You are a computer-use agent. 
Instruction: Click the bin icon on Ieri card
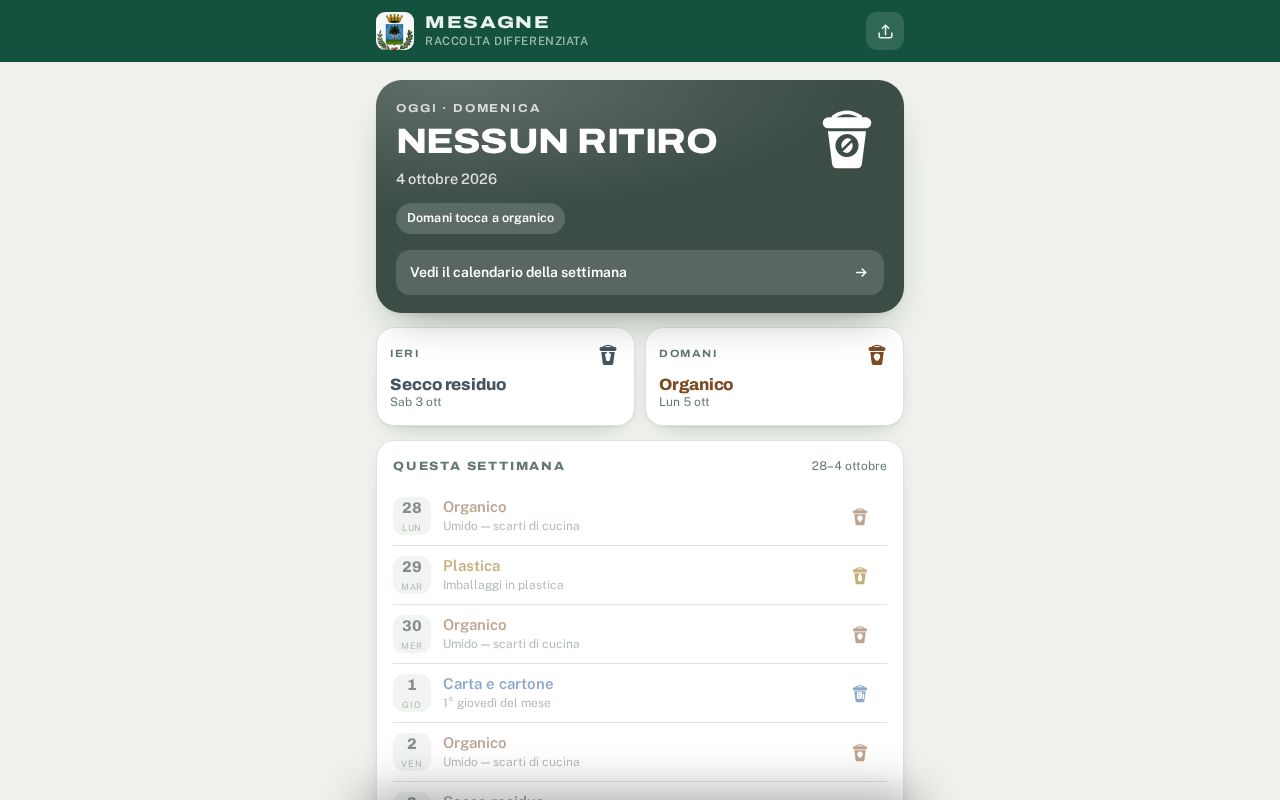(608, 355)
